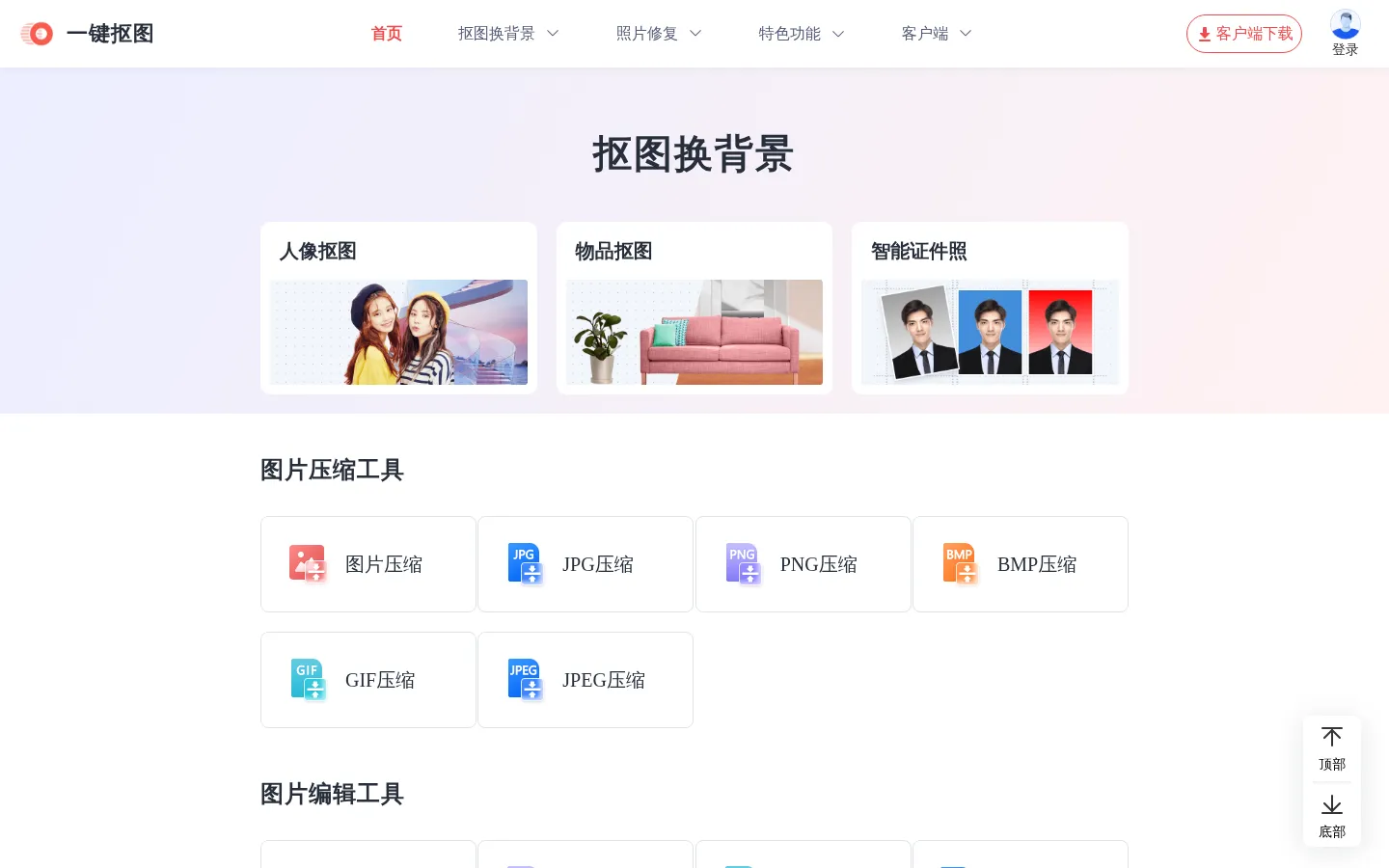
Task: Click the 图片压缩 red icon
Action: point(308,564)
